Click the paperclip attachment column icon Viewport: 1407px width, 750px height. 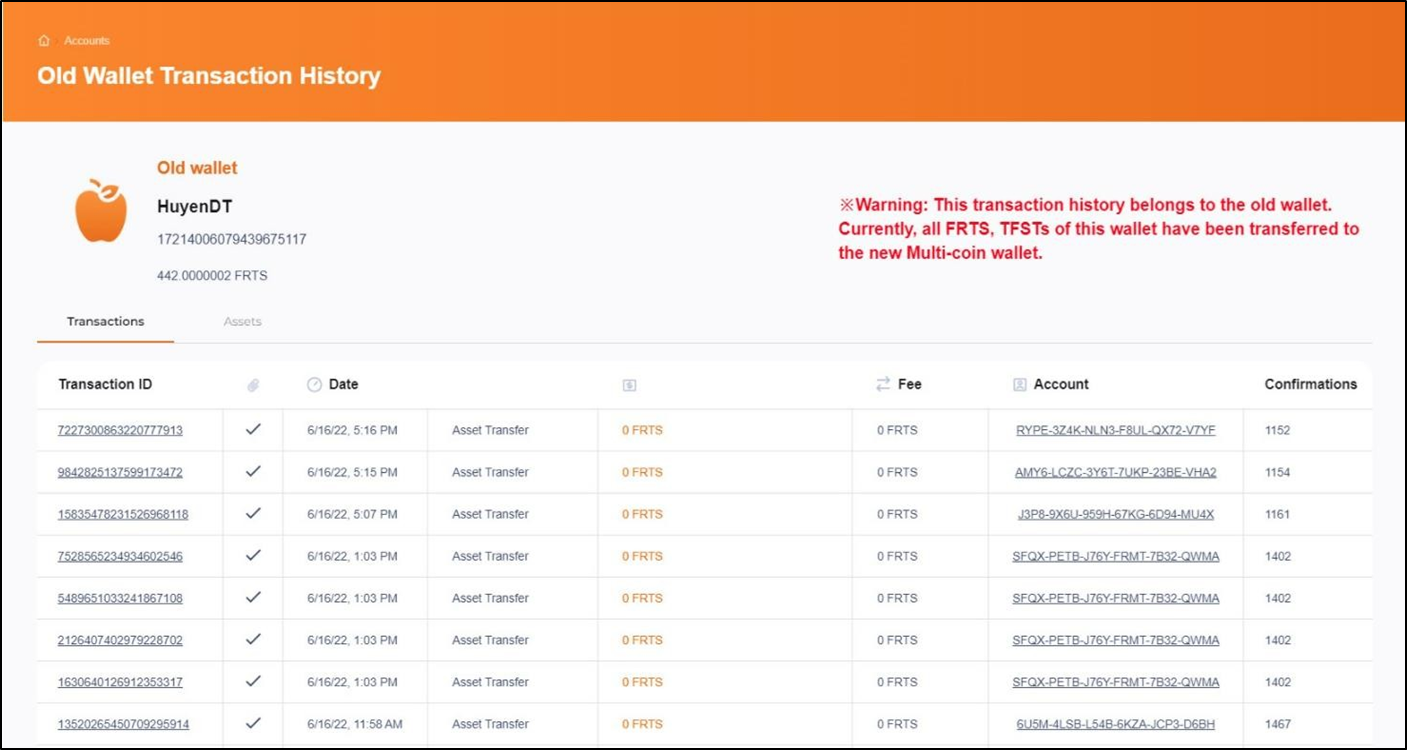253,385
